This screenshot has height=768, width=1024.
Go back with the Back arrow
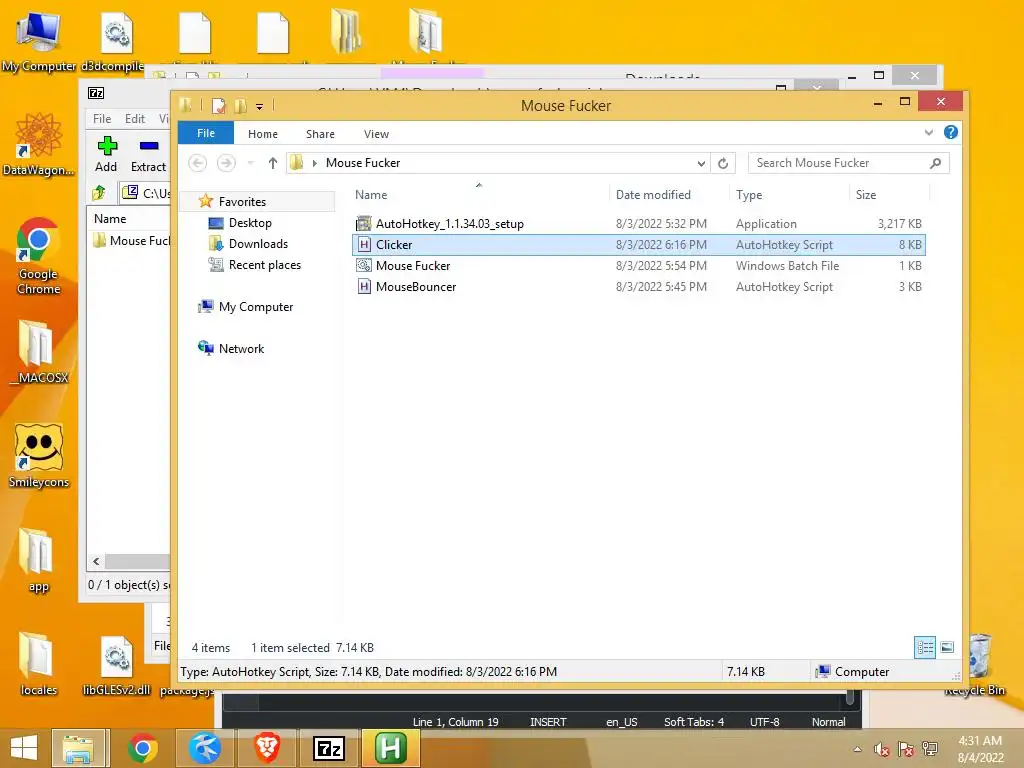(x=197, y=163)
